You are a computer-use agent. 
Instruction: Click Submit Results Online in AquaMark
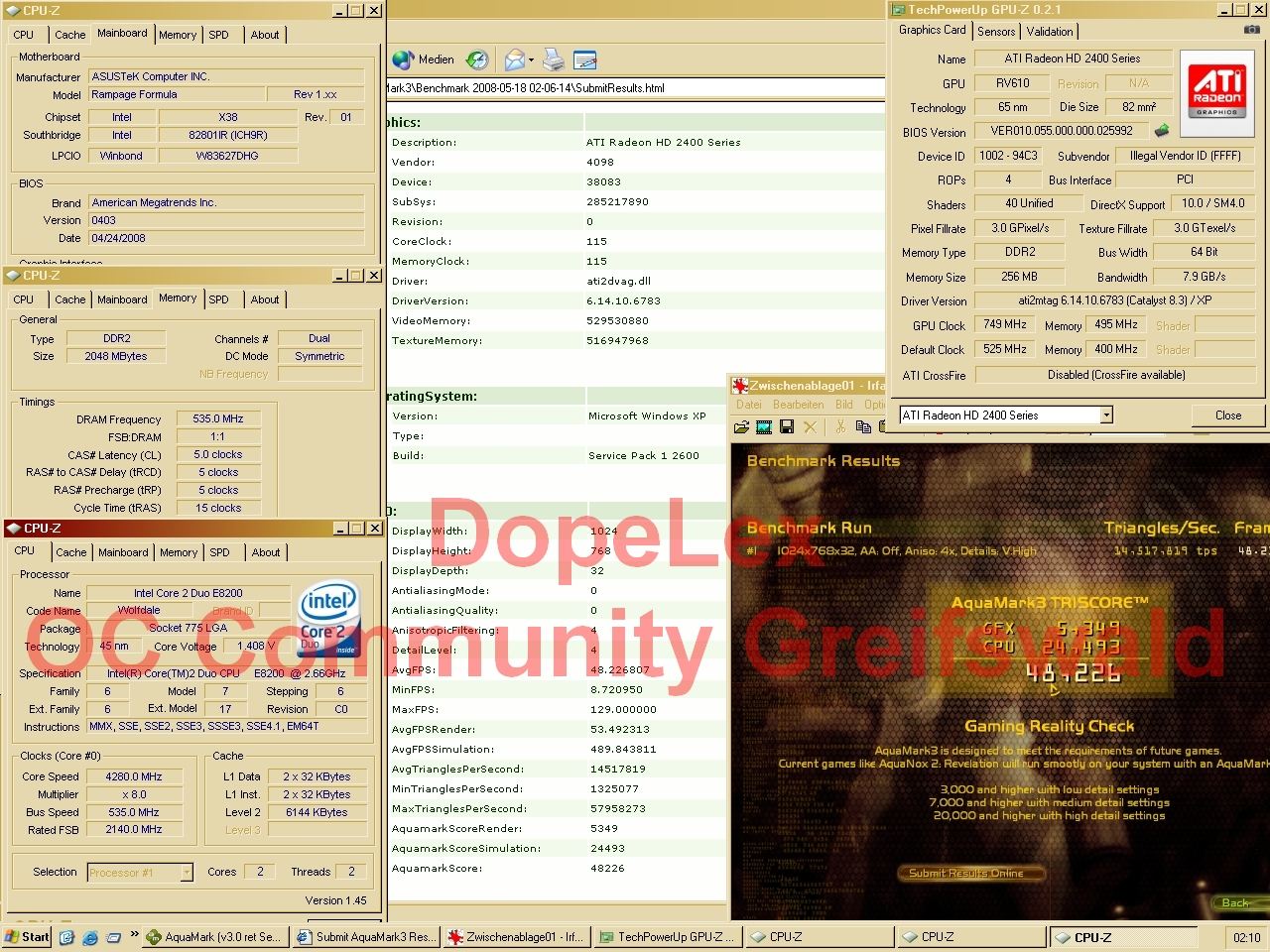(973, 874)
